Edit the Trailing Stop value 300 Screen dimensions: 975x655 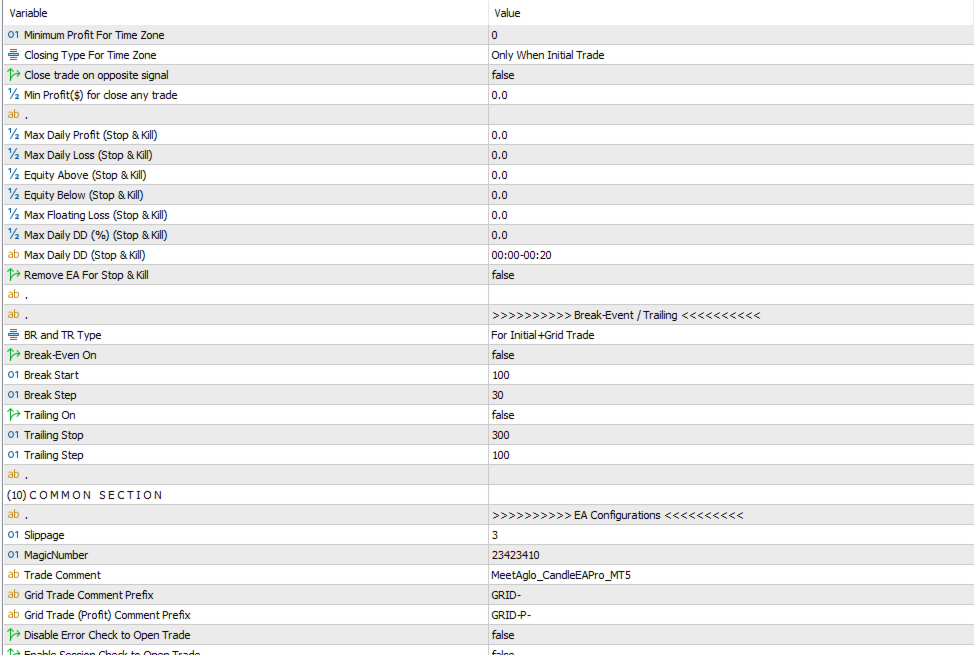501,435
